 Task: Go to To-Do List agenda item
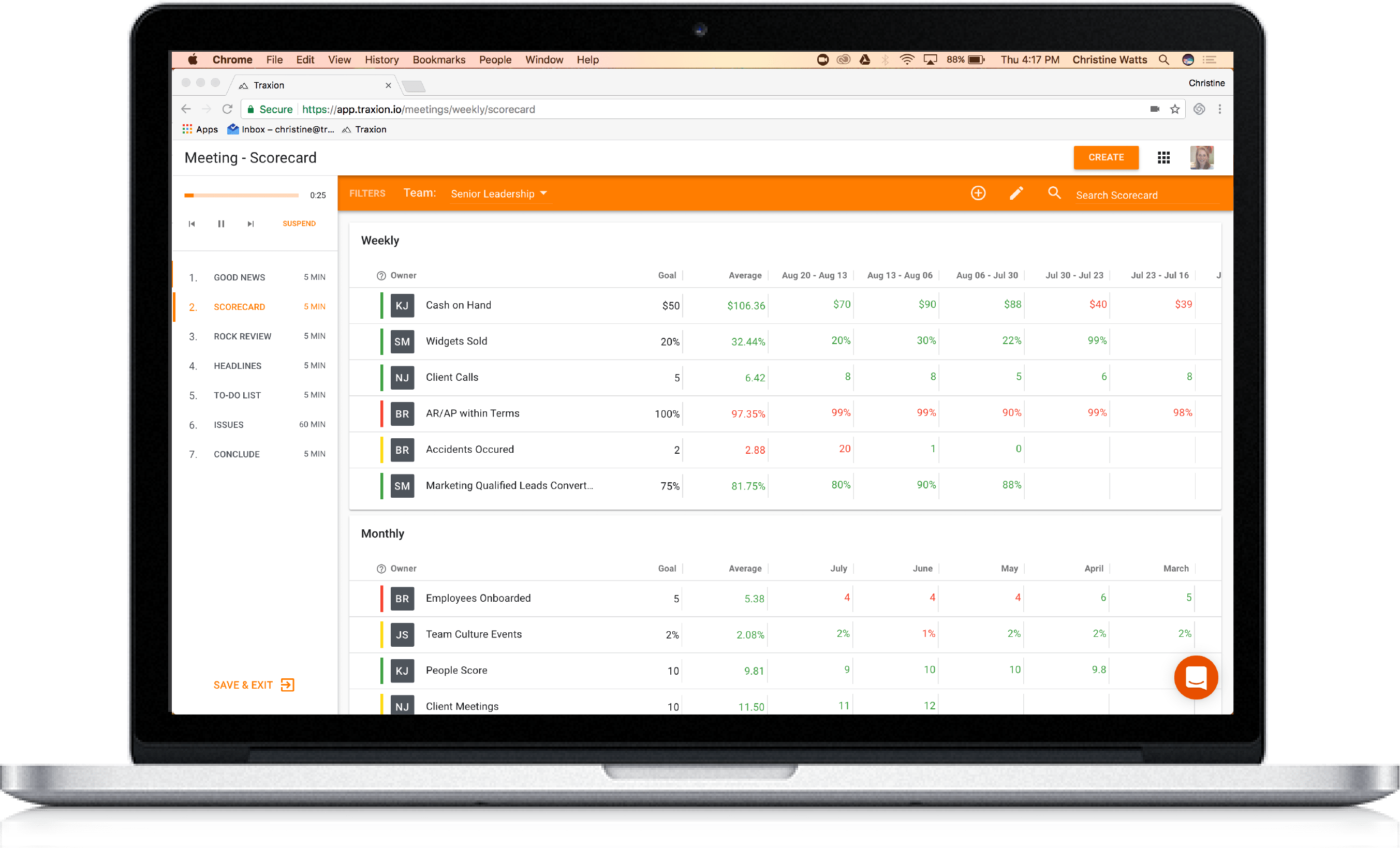(x=256, y=395)
